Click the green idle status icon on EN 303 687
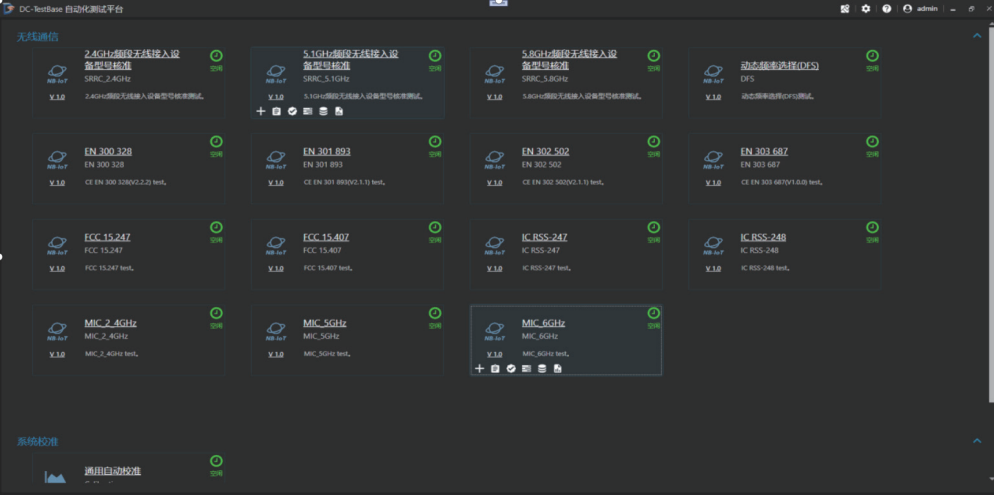Viewport: 994px width, 495px height. tap(872, 142)
